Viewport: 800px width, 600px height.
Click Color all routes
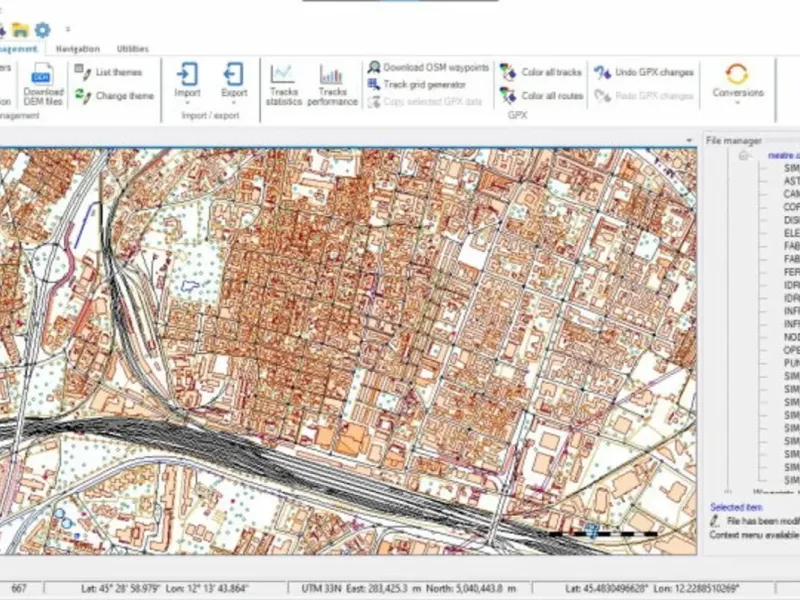pos(541,95)
